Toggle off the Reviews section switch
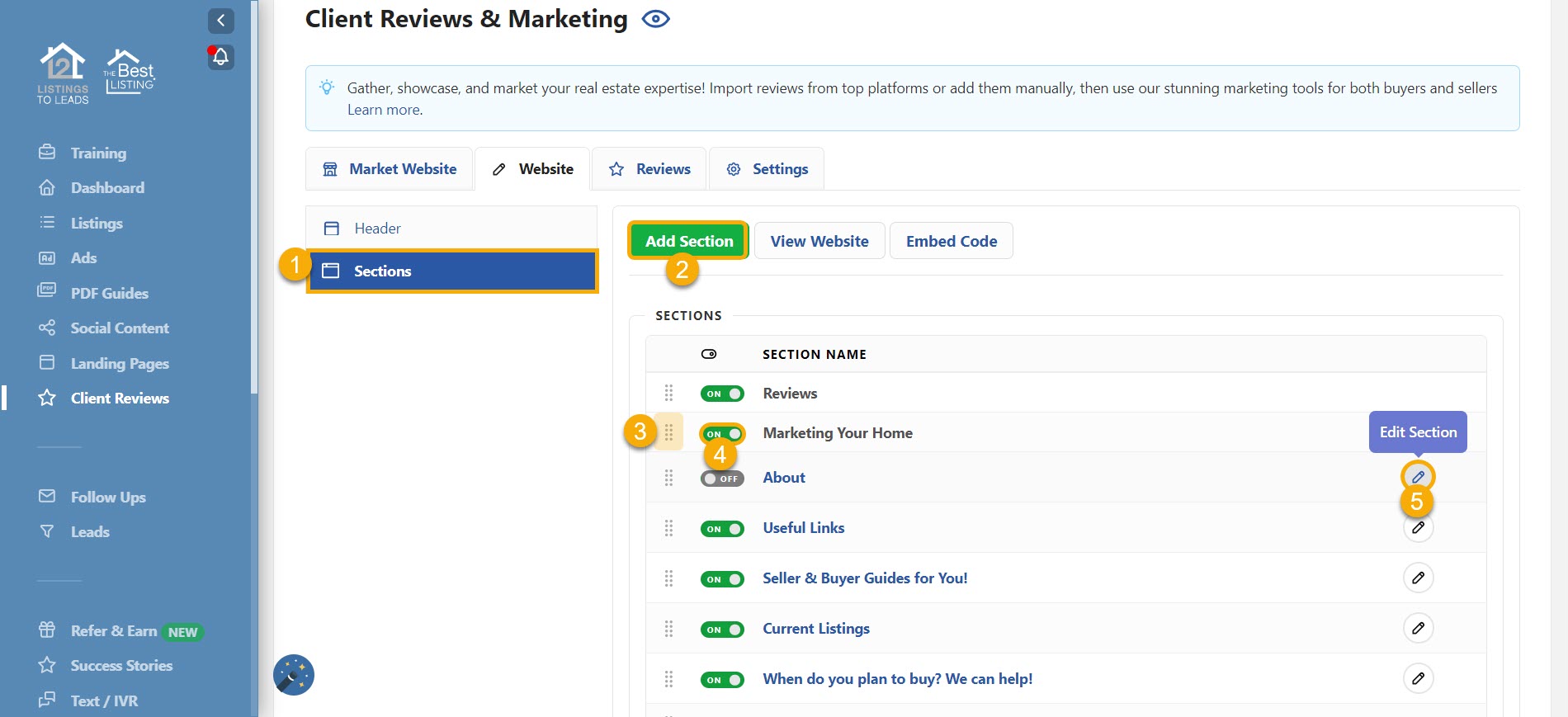Viewport: 1568px width, 717px height. 722,394
